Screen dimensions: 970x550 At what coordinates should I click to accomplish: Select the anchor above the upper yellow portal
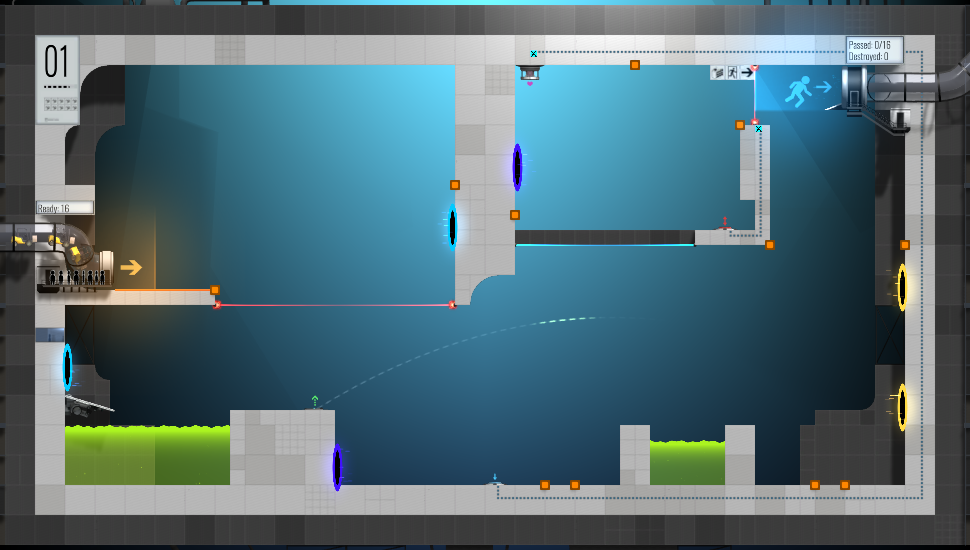click(x=904, y=245)
